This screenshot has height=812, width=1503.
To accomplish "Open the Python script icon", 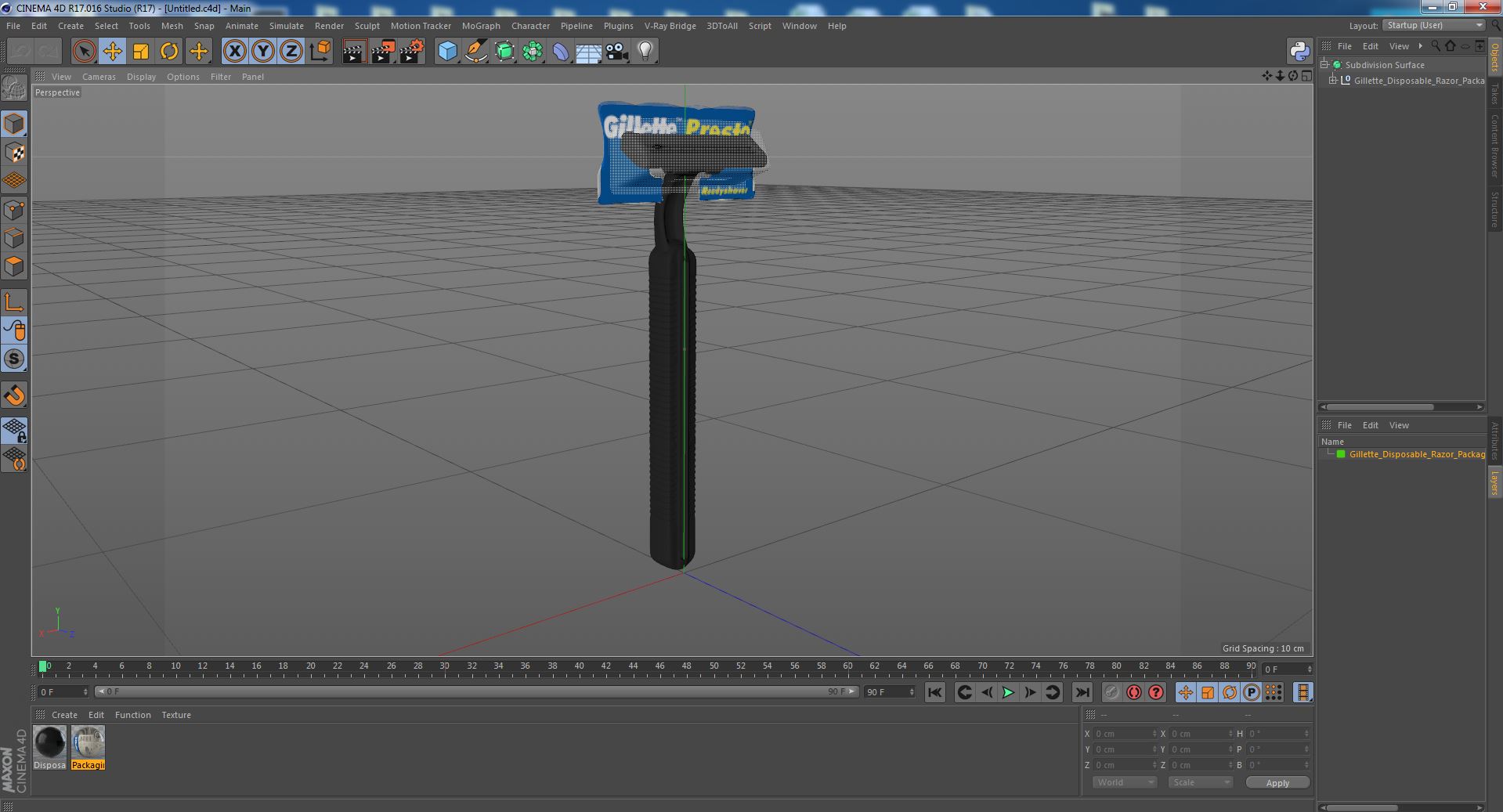I will [1299, 52].
